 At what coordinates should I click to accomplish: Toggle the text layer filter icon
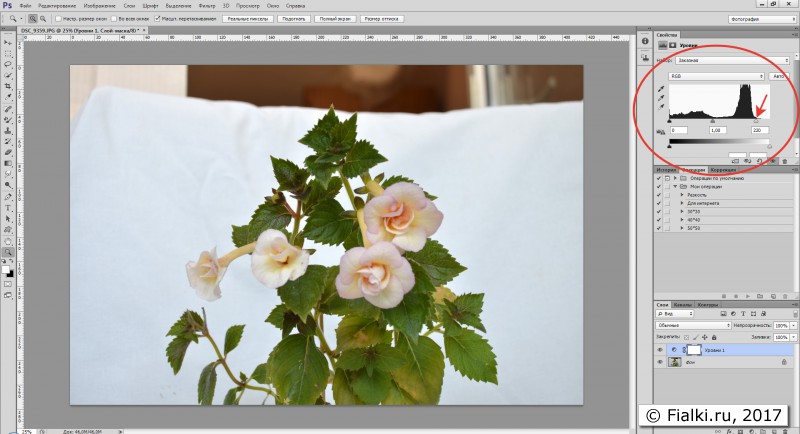click(743, 314)
